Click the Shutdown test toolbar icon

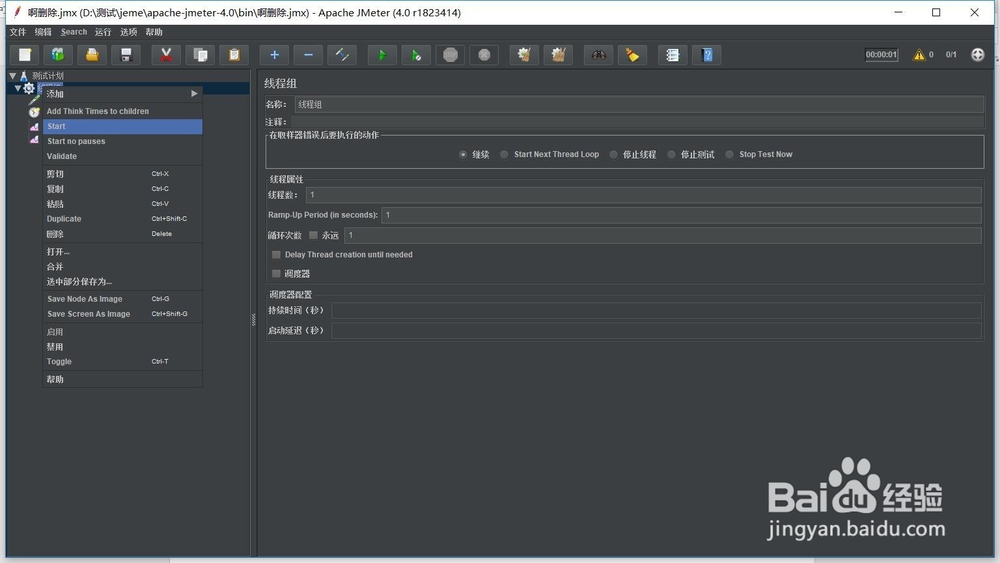[x=484, y=55]
